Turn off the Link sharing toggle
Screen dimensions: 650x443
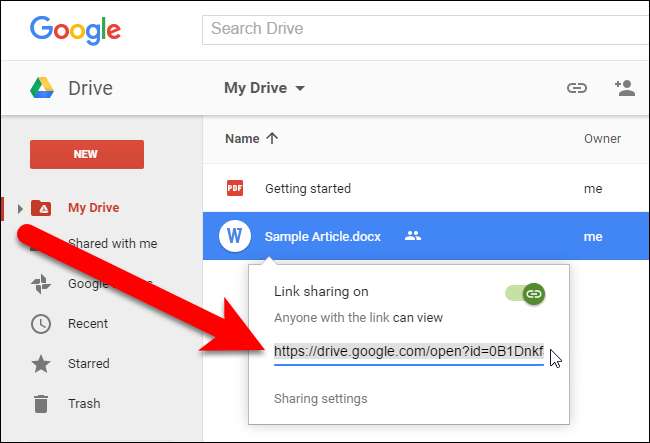[525, 294]
